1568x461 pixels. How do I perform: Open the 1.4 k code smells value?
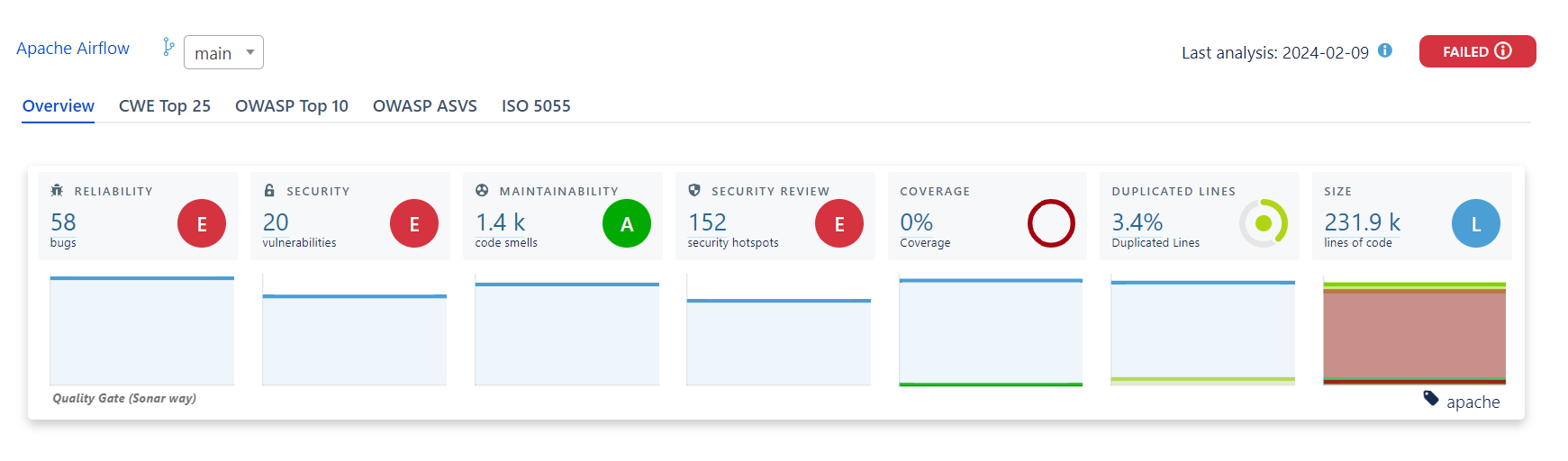500,222
